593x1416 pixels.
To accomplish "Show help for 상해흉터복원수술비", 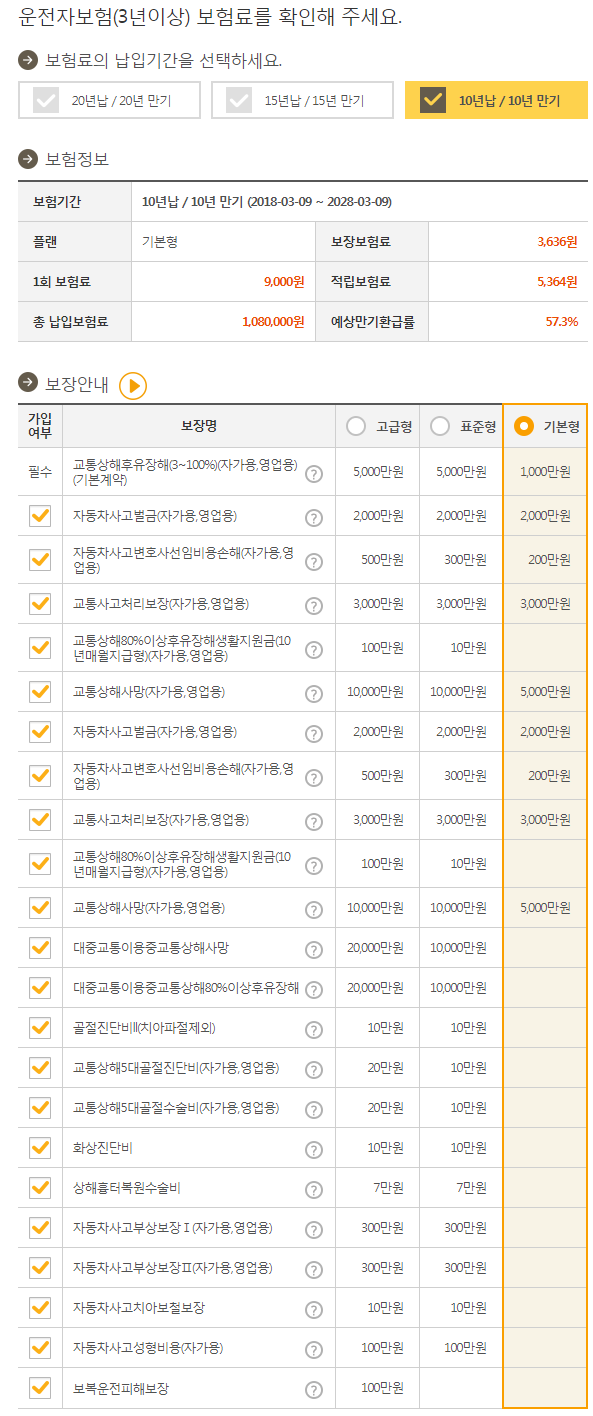I will point(314,1189).
